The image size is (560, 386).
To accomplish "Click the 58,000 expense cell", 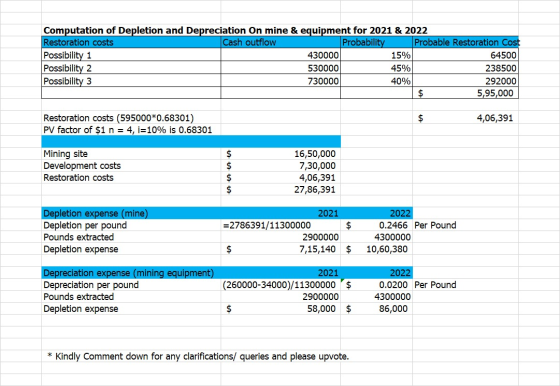I will tap(321, 309).
